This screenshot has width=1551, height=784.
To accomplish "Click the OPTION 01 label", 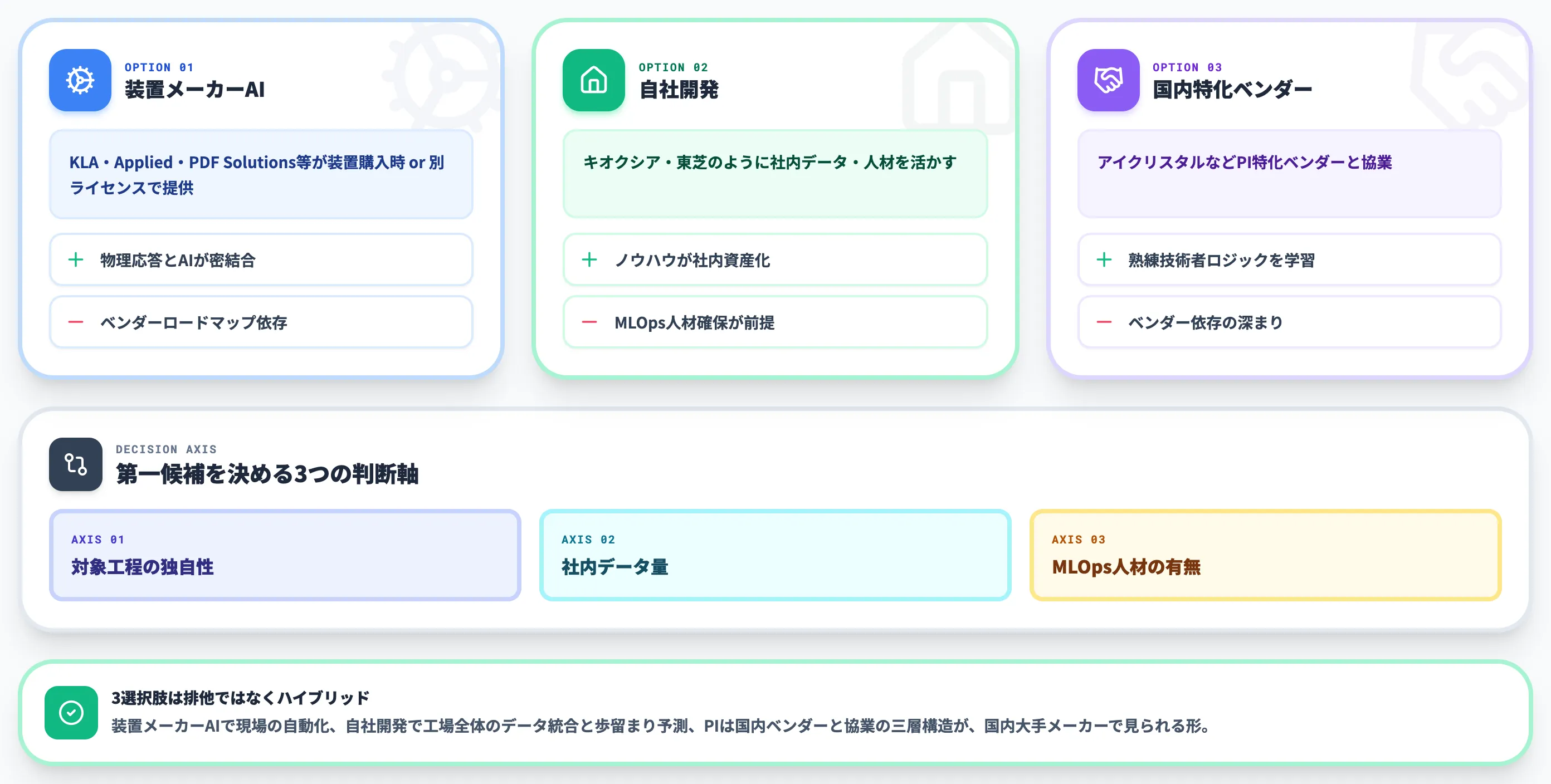I will [159, 67].
